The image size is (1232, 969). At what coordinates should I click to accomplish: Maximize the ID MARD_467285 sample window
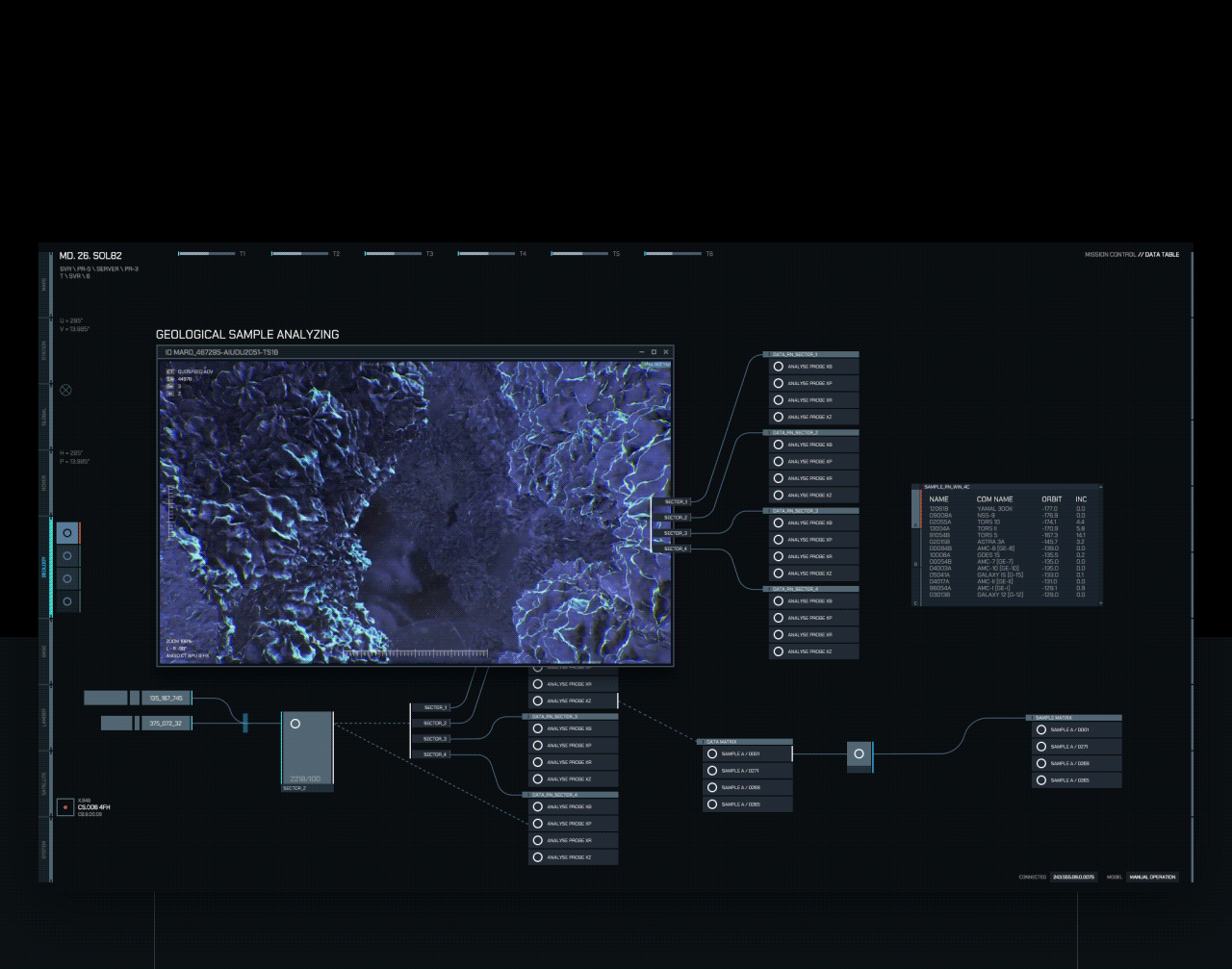(654, 352)
